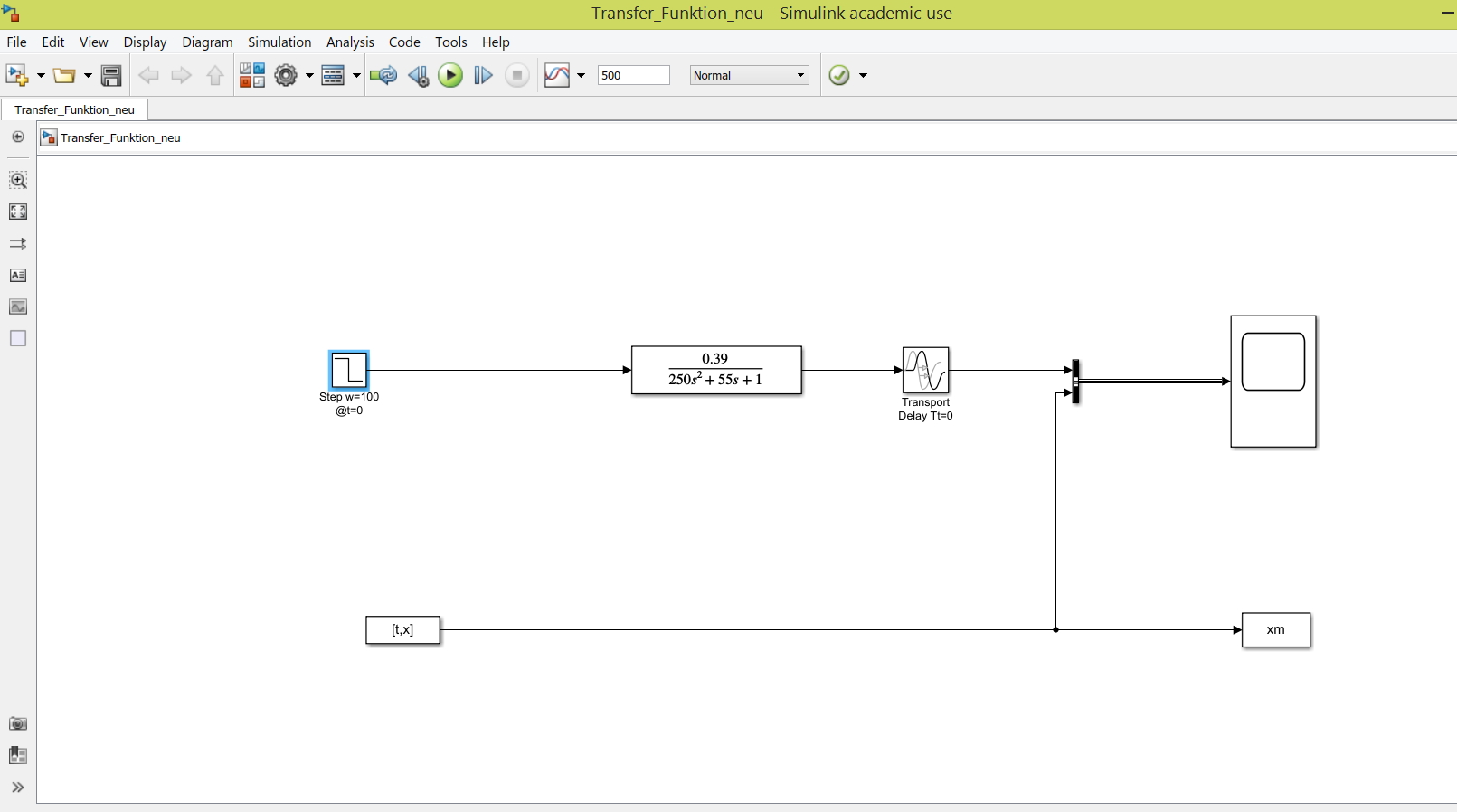Image resolution: width=1457 pixels, height=812 pixels.
Task: Click the Annotation text tool icon
Action: pyautogui.click(x=18, y=275)
